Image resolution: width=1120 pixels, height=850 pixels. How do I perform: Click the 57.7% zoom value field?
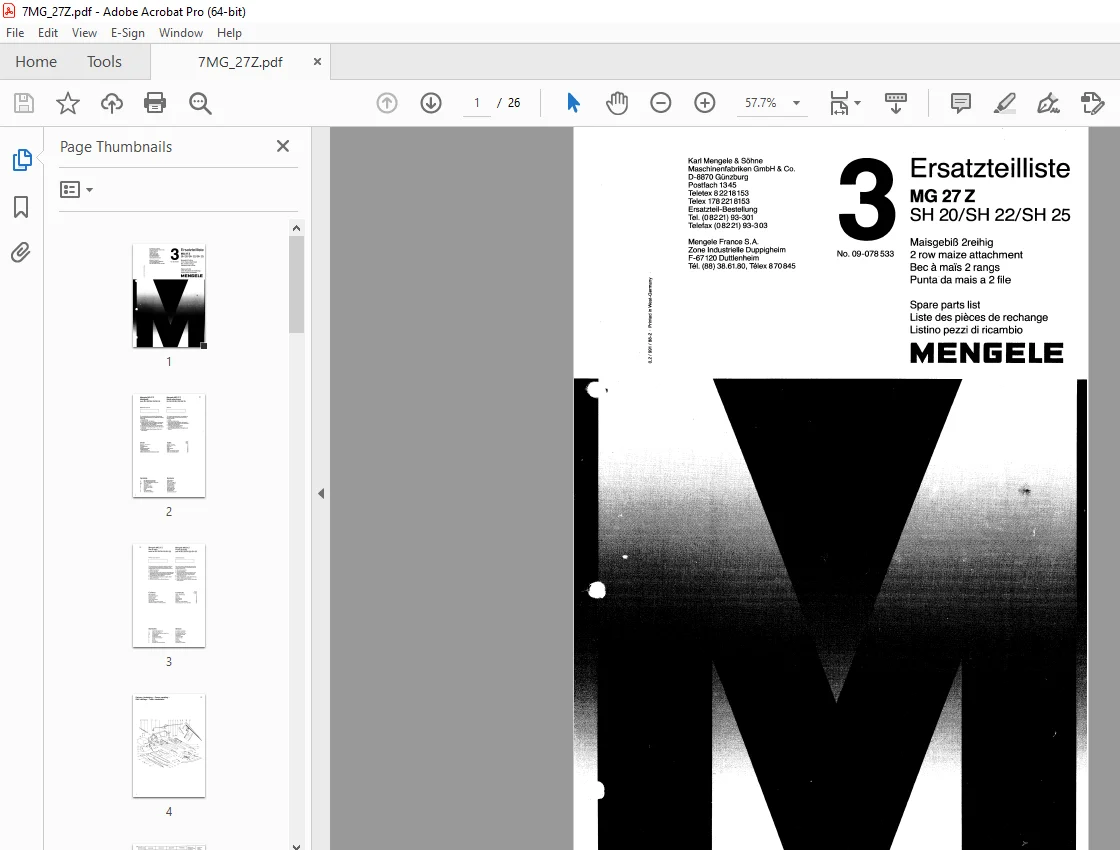(x=761, y=103)
